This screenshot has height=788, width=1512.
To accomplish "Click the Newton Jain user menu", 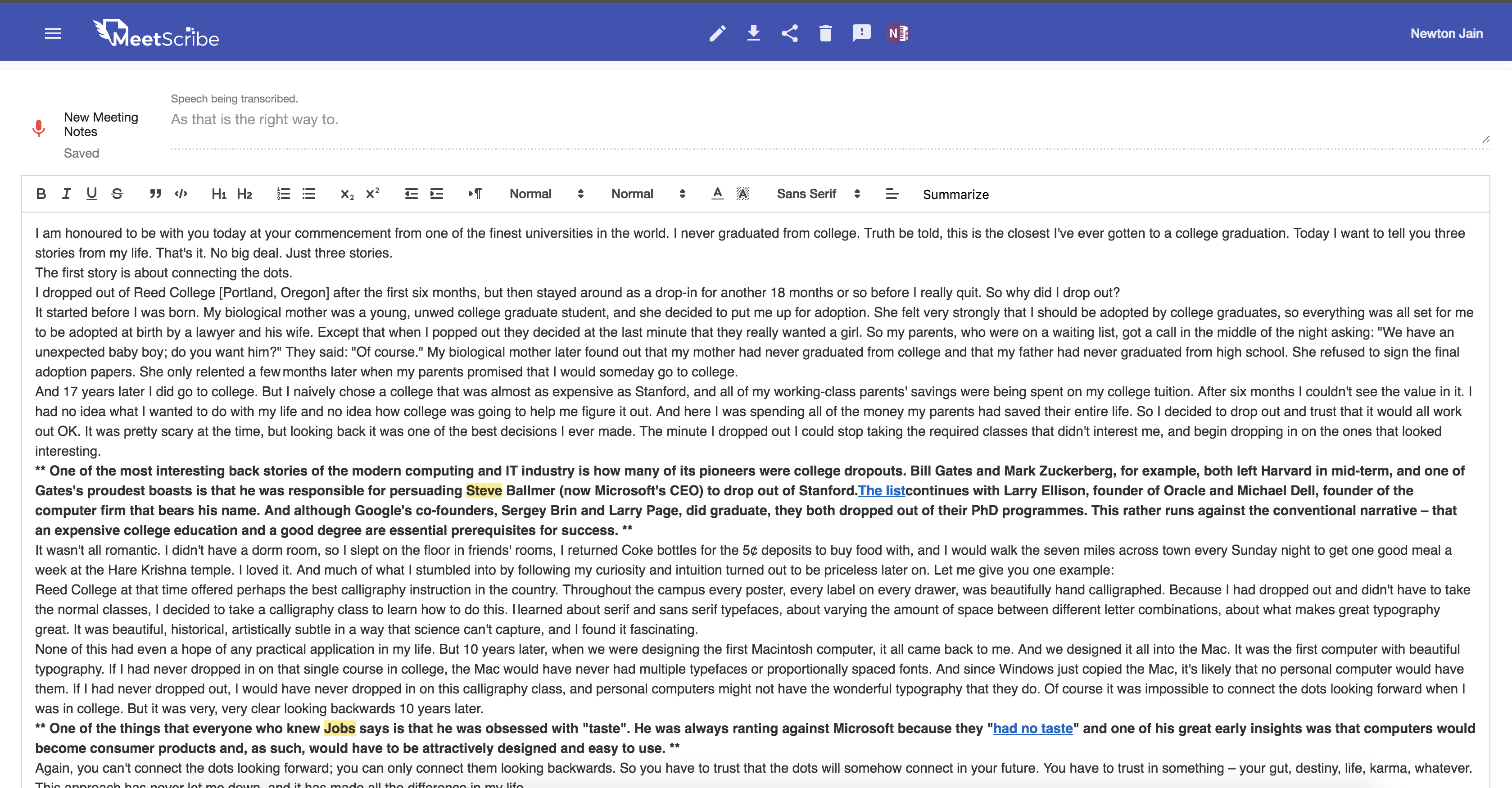I will tap(1446, 33).
